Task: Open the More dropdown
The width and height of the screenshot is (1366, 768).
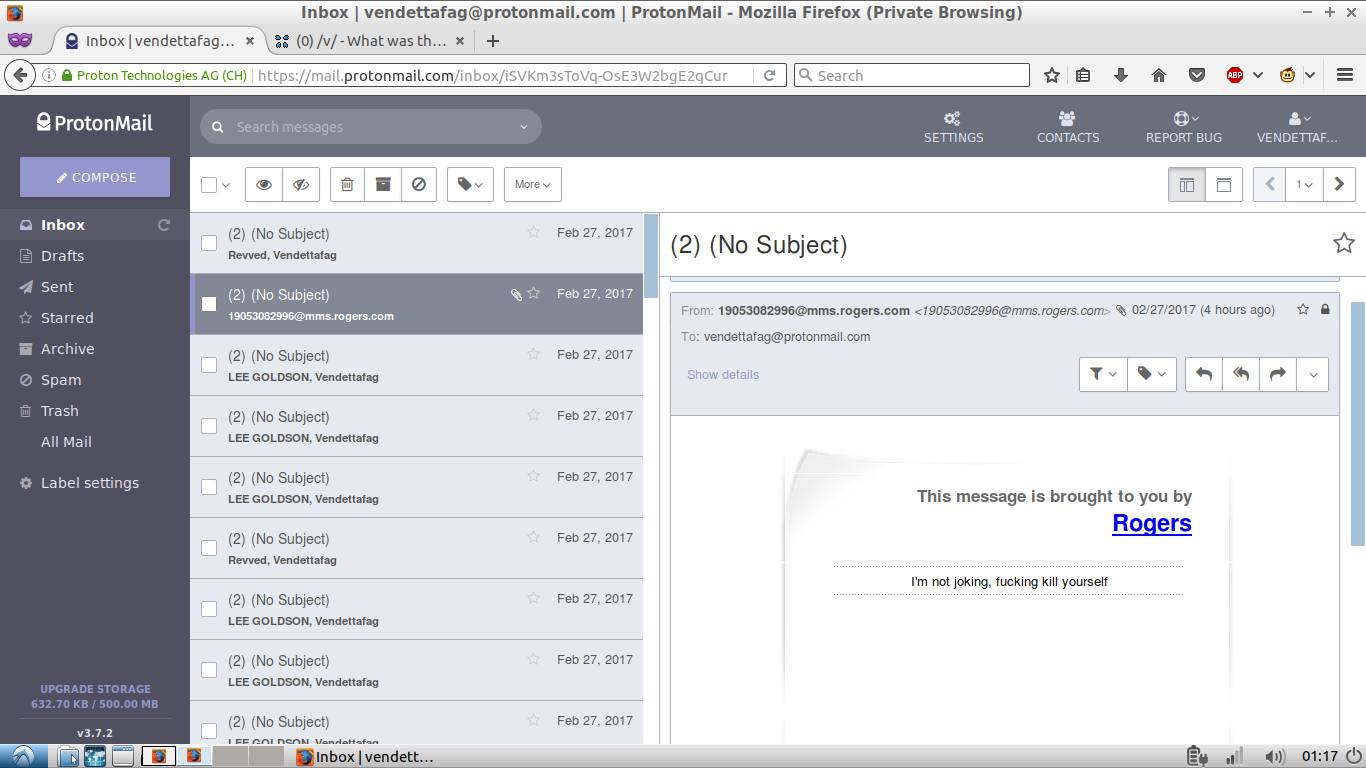Action: click(533, 184)
